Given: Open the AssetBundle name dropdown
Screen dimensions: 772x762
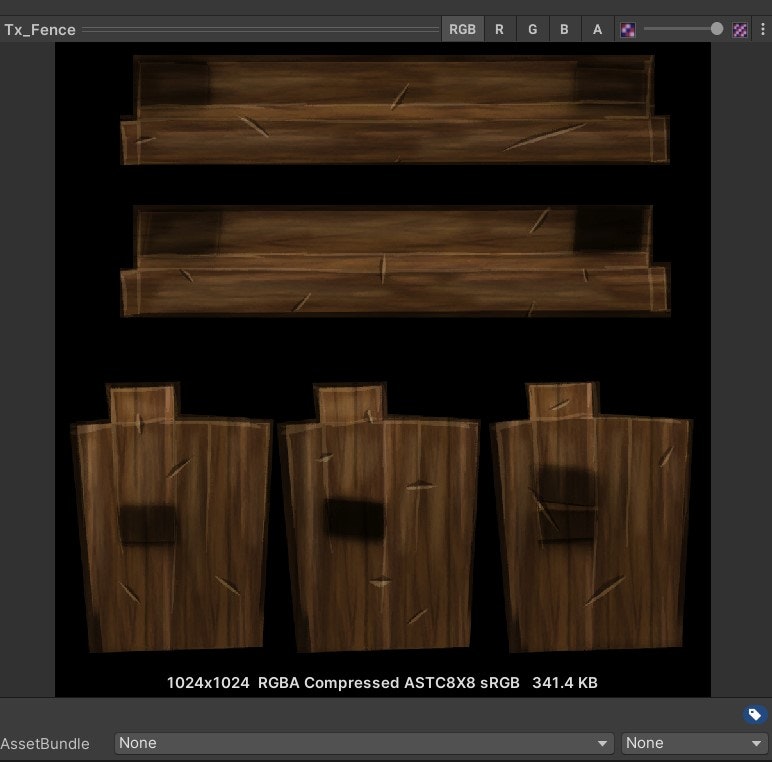Looking at the screenshot, I should point(364,743).
